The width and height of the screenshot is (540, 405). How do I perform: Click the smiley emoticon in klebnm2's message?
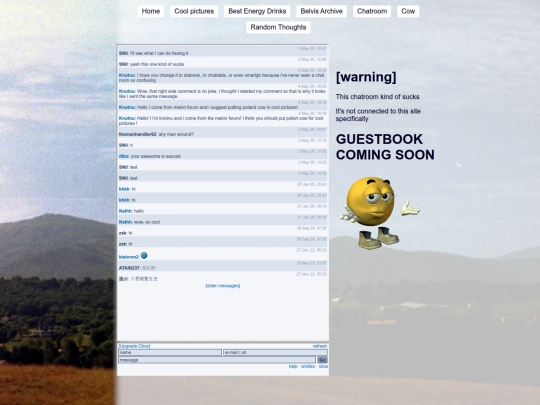[x=144, y=256]
